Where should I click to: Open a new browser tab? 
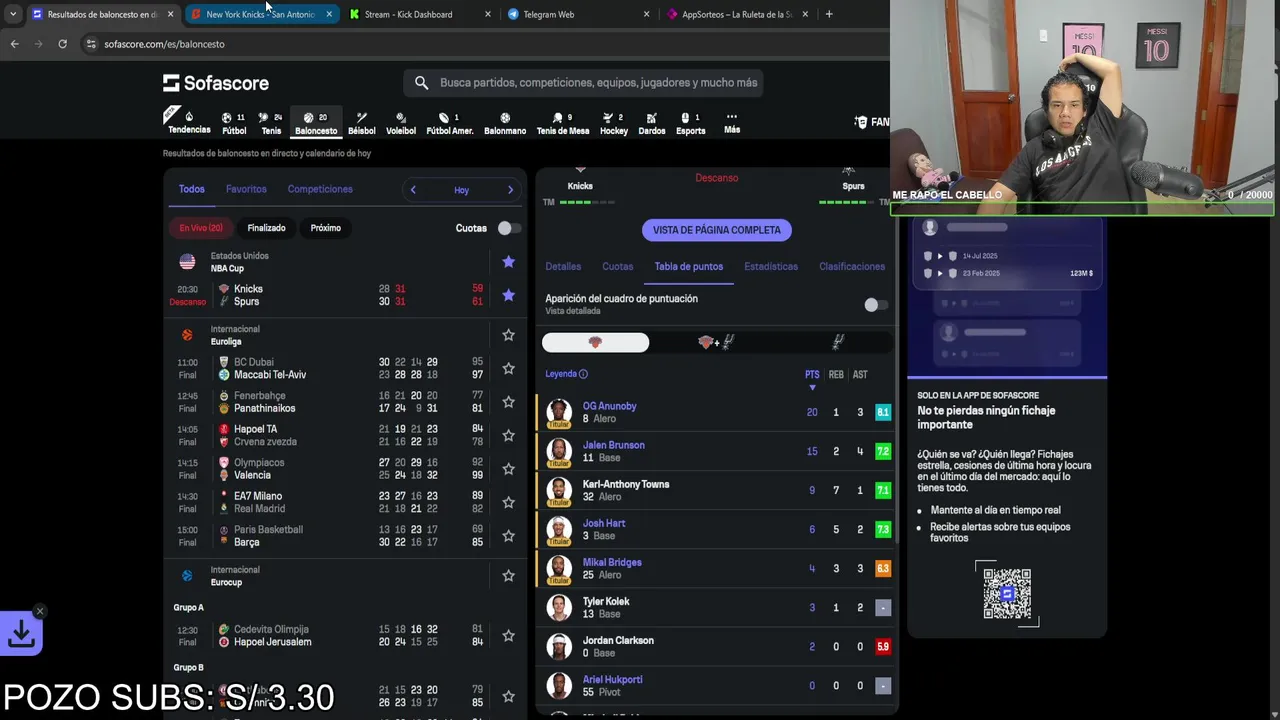829,14
